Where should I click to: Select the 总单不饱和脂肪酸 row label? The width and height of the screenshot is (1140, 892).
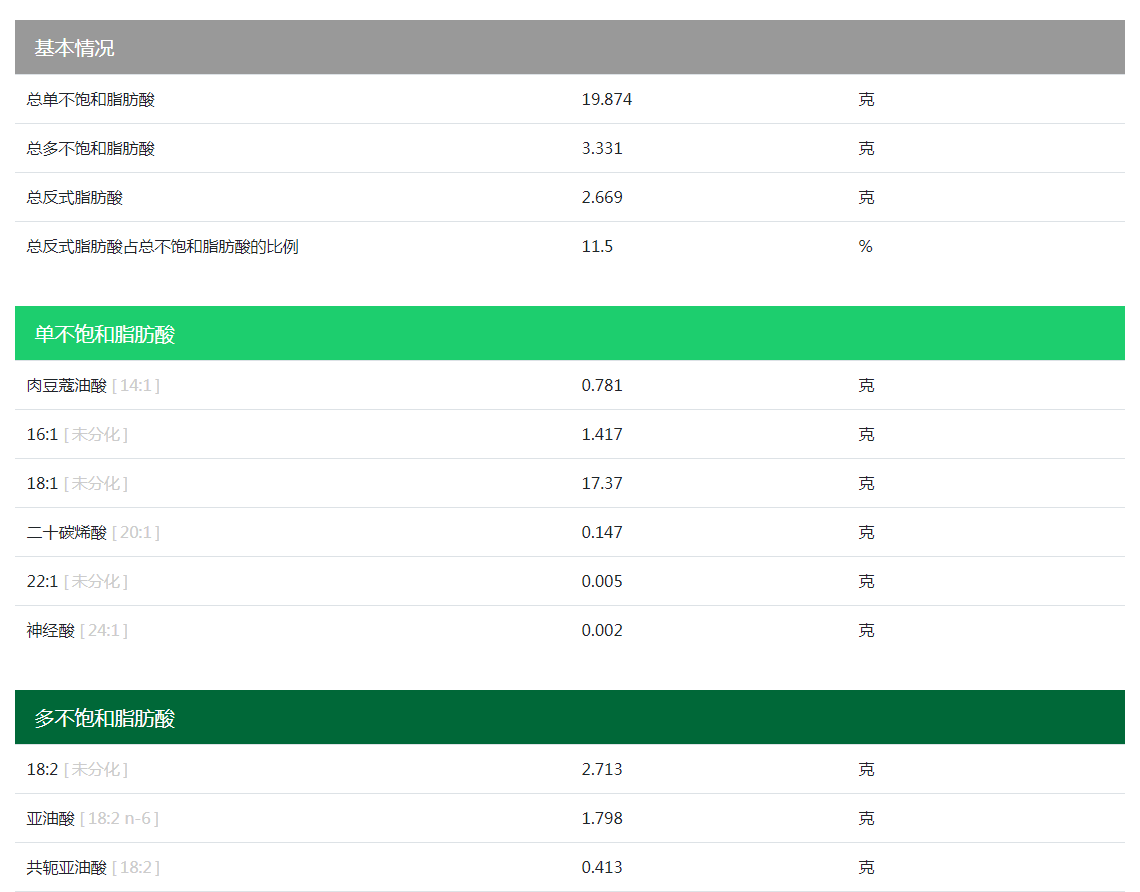point(91,100)
